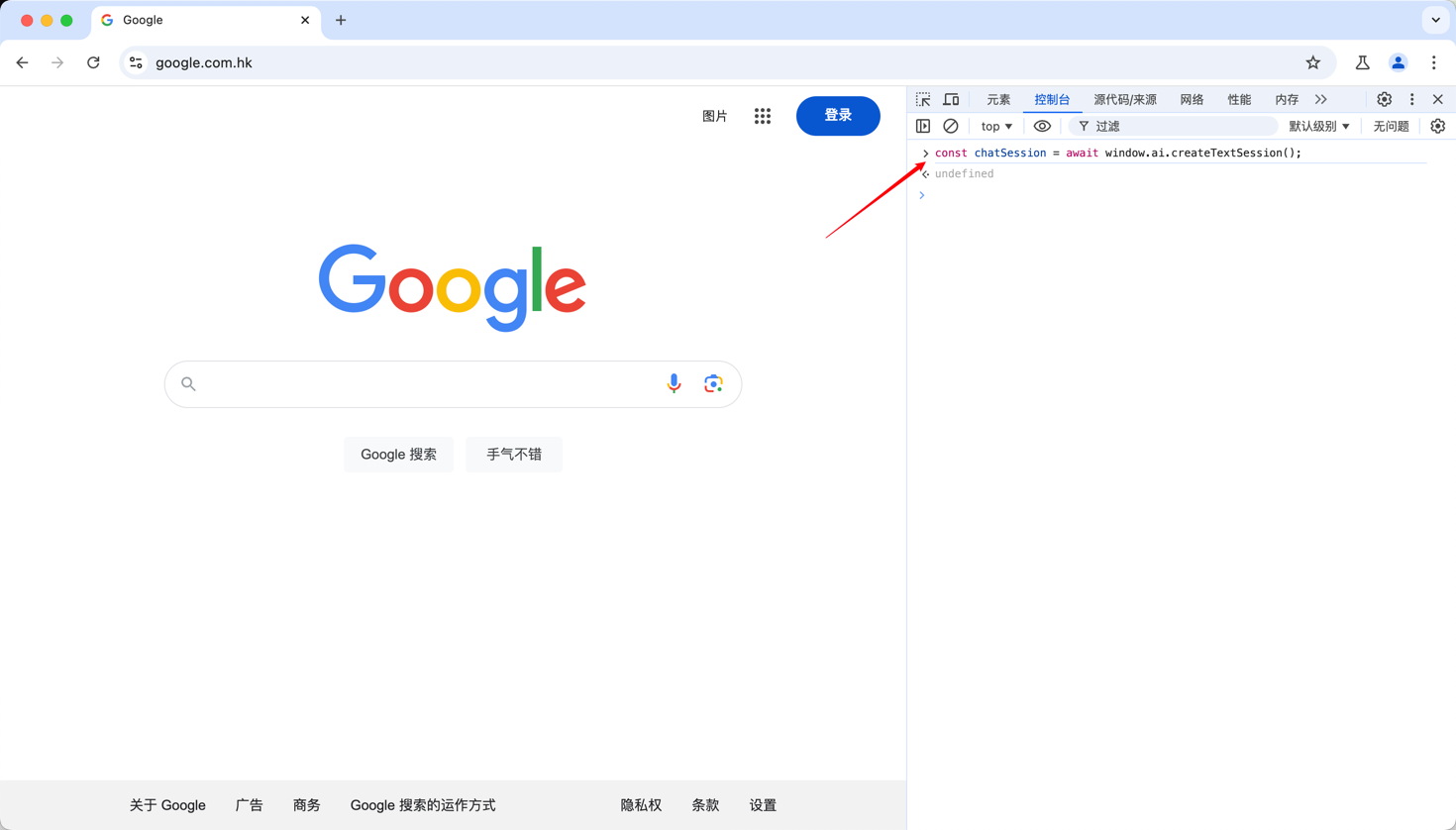1456x830 pixels.
Task: Switch to the 控制台 tab
Action: coord(1052,99)
